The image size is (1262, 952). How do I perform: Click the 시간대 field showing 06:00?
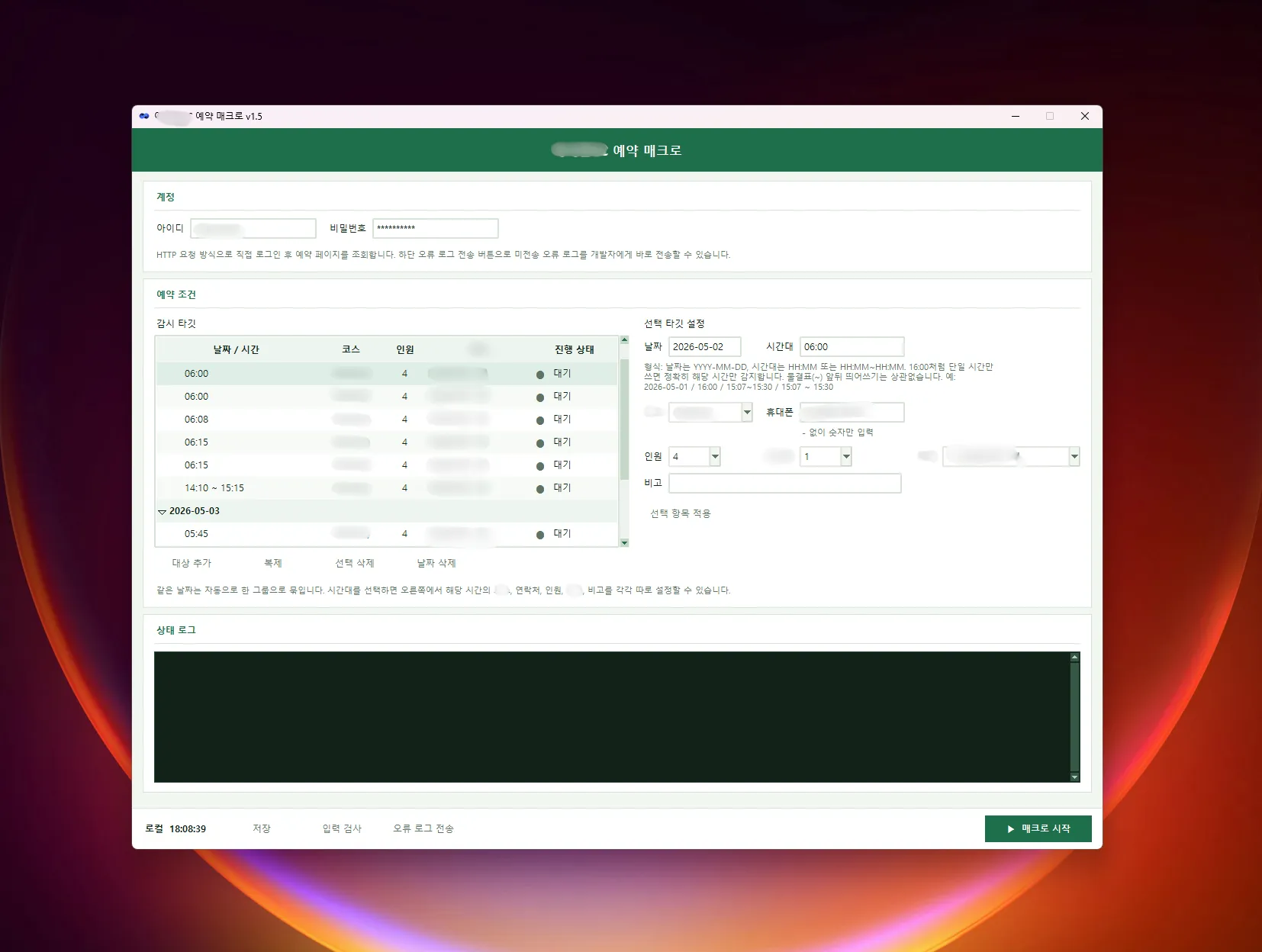click(x=852, y=346)
